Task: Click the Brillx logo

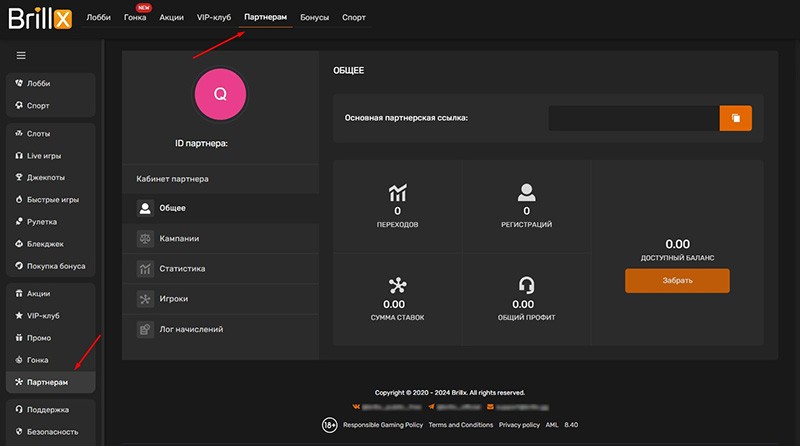Action: click(x=38, y=18)
